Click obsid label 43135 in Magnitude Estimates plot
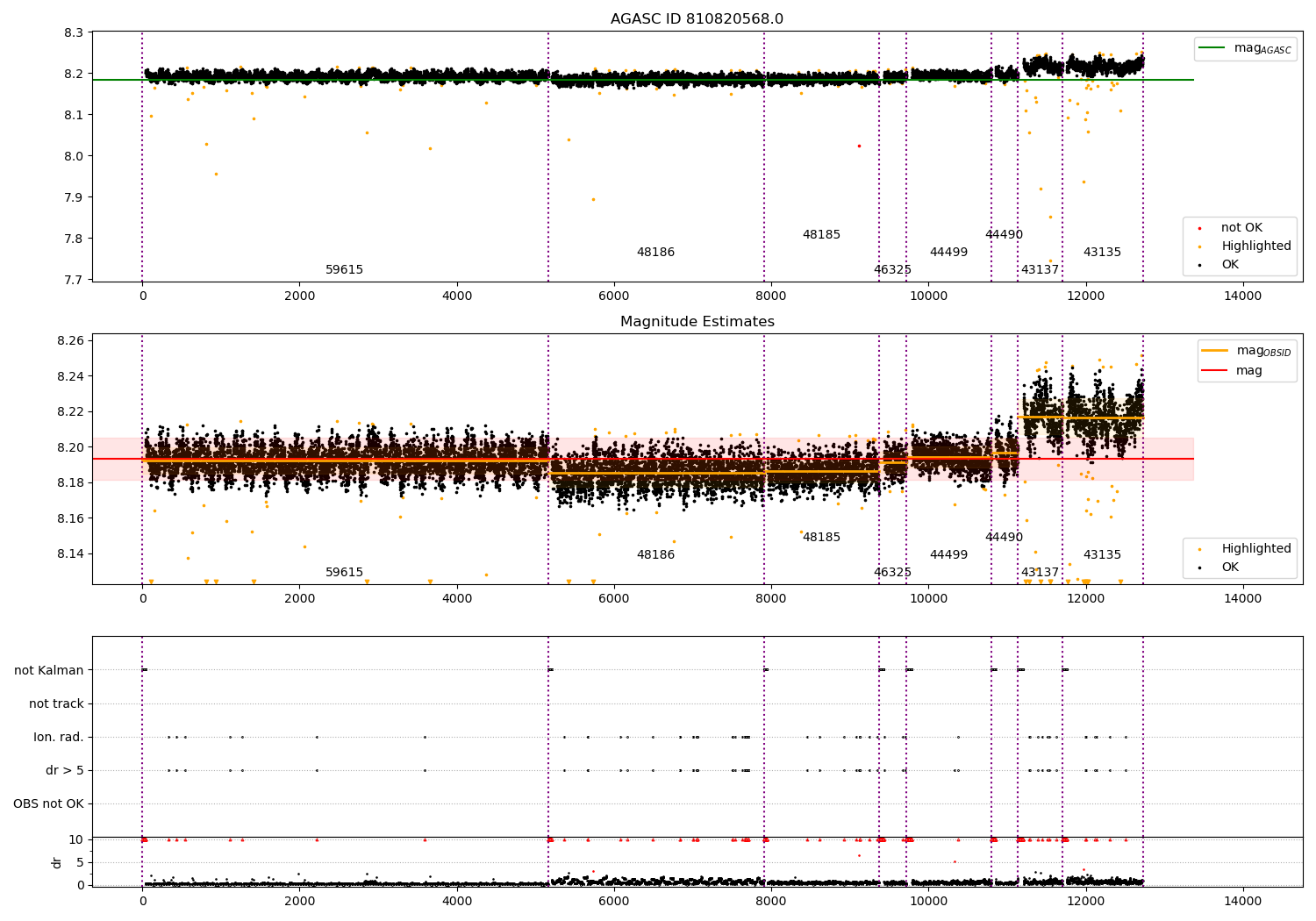Image resolution: width=1316 pixels, height=921 pixels. pos(1102,554)
